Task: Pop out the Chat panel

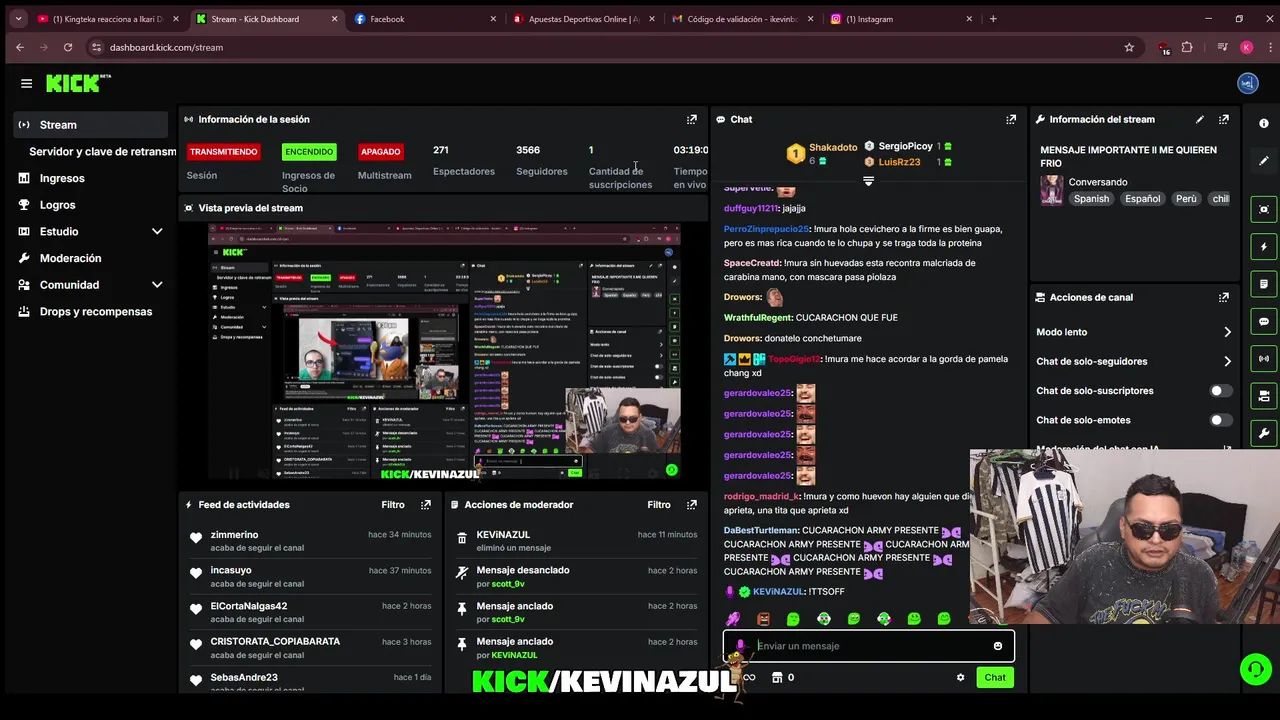Action: pos(1011,119)
